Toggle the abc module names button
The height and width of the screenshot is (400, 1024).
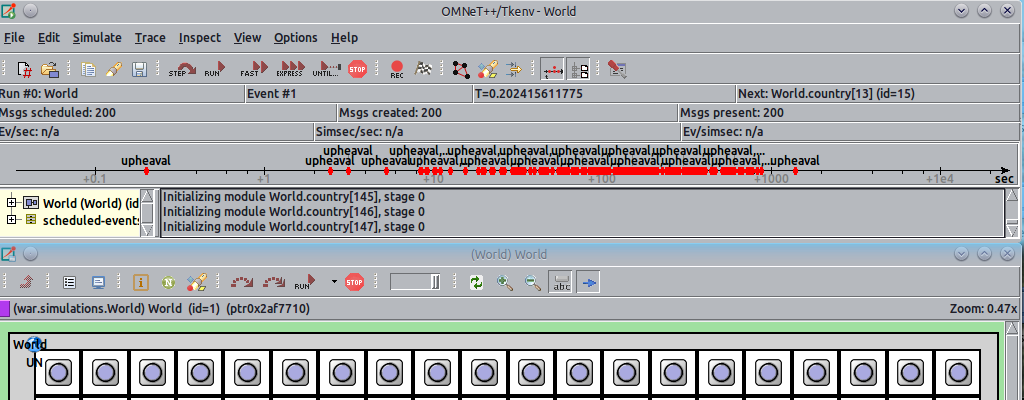(562, 283)
